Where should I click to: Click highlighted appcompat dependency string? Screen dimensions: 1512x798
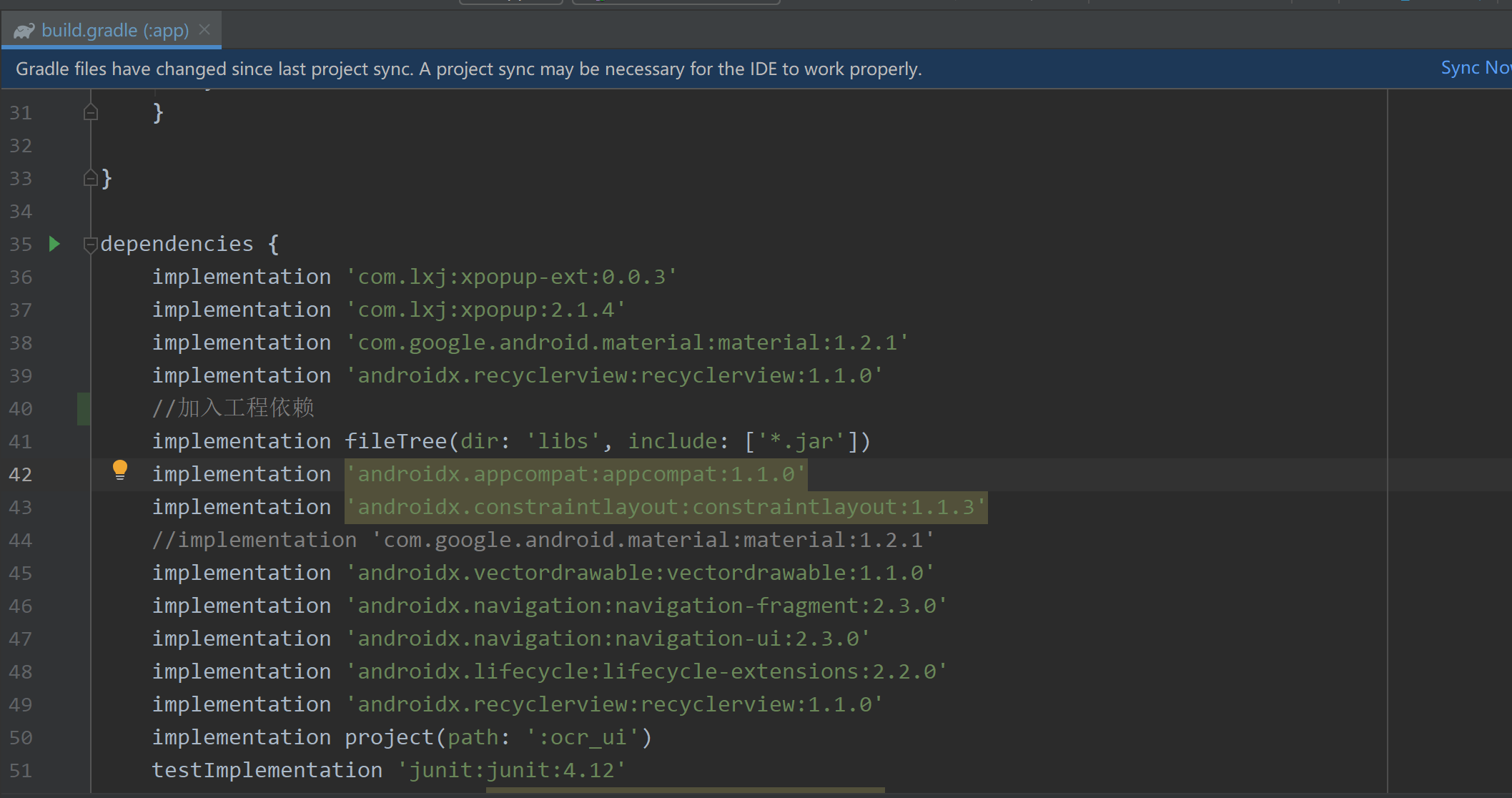[576, 474]
